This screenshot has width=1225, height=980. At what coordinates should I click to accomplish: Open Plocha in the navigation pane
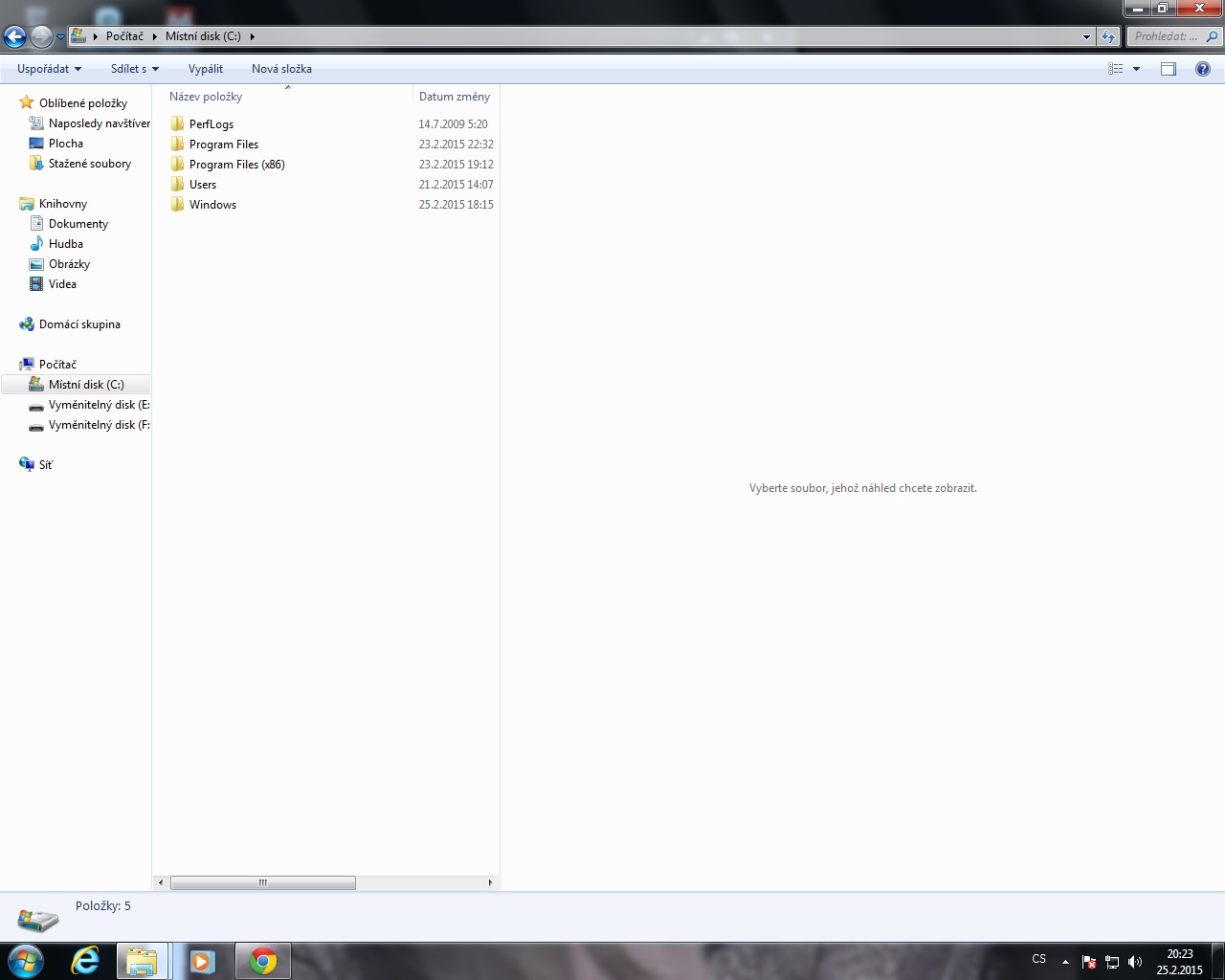(66, 144)
